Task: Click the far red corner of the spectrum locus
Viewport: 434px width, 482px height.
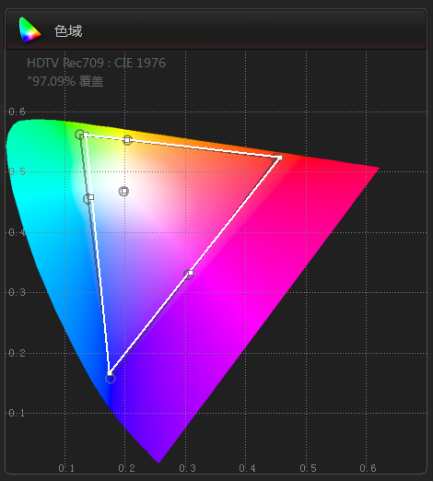Action: click(377, 169)
